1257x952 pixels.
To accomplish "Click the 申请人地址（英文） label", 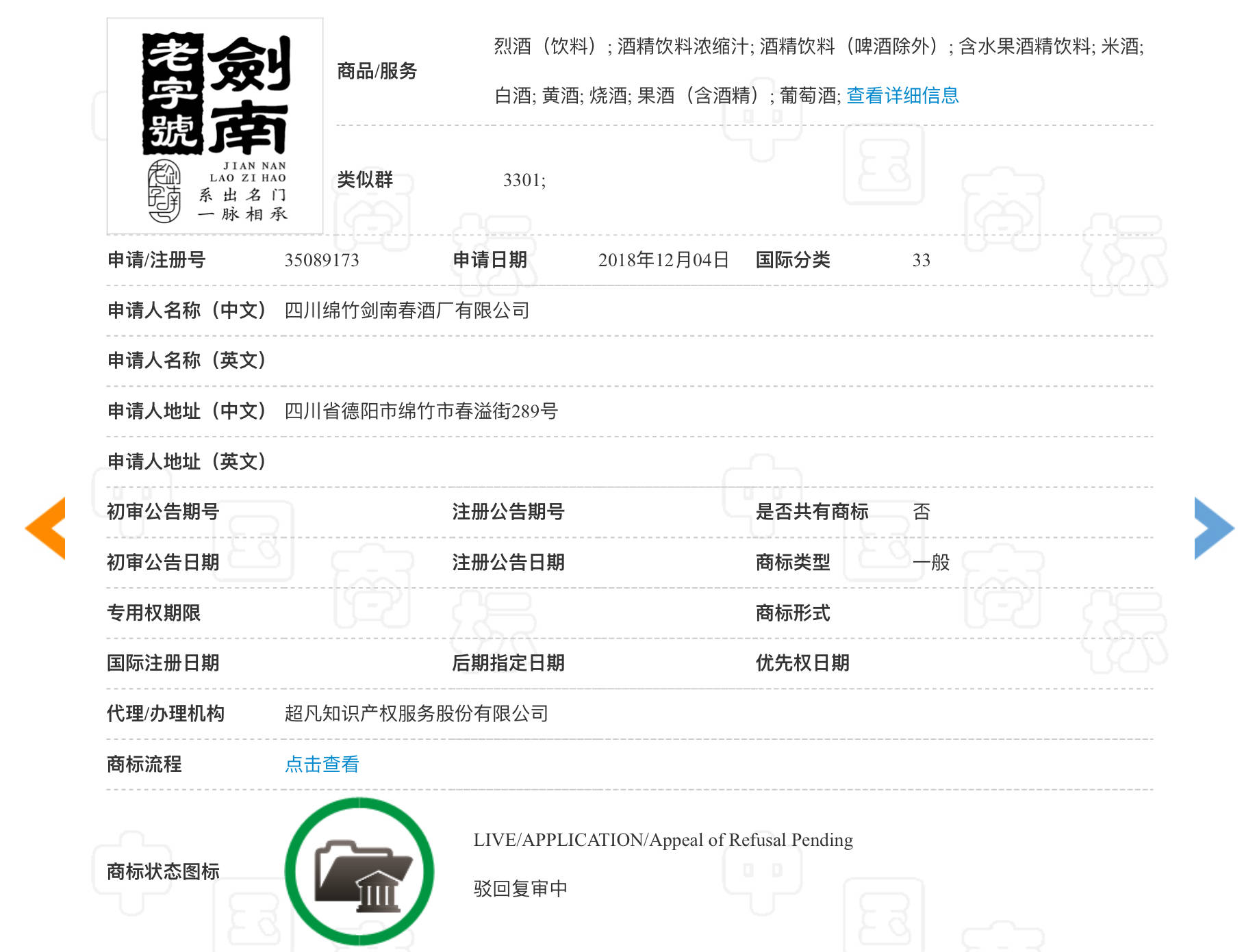I will (x=186, y=462).
